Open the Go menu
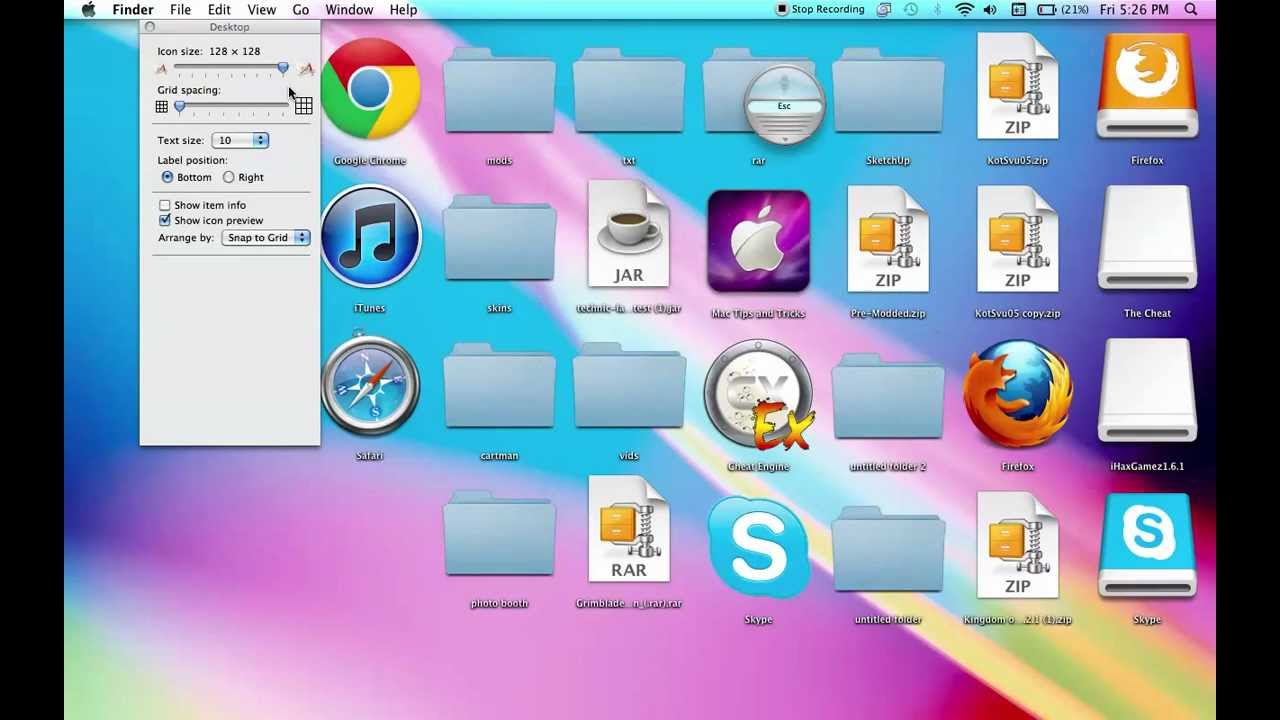 (301, 10)
